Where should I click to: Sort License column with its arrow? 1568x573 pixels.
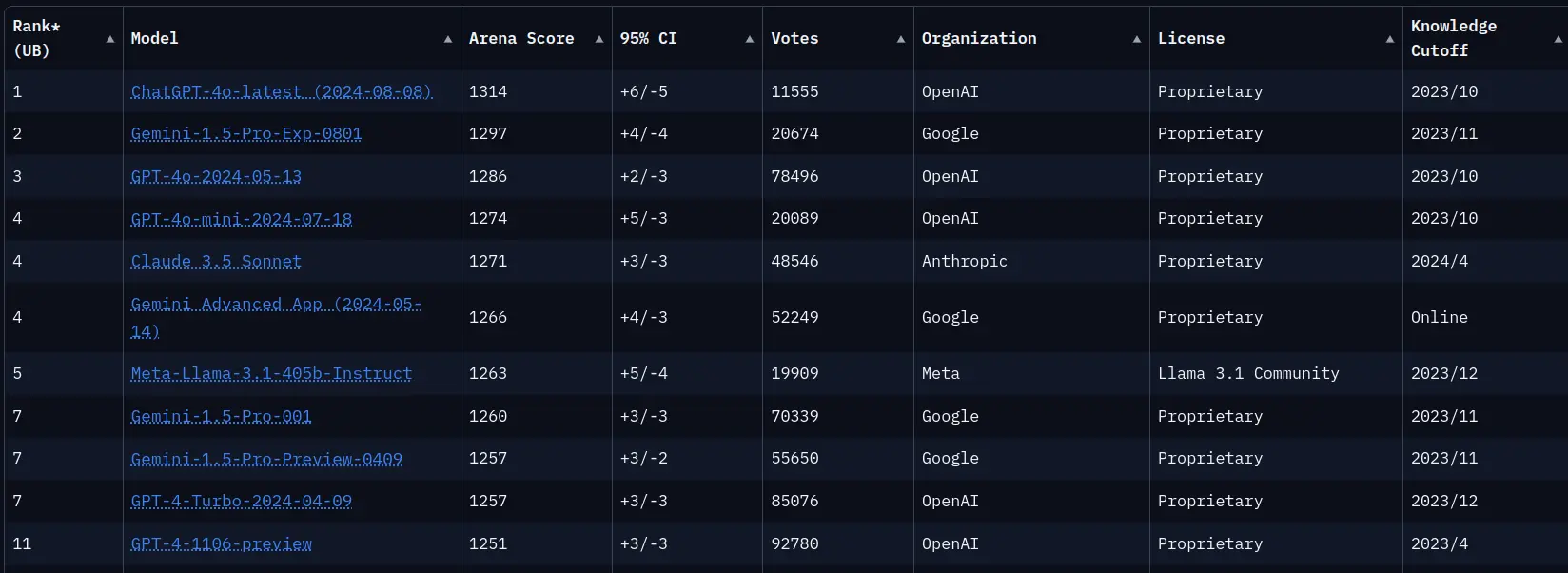click(1390, 39)
